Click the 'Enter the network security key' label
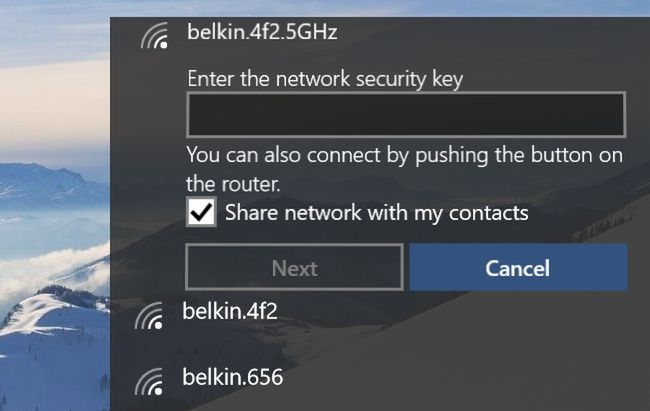The width and height of the screenshot is (650, 411). (325, 79)
